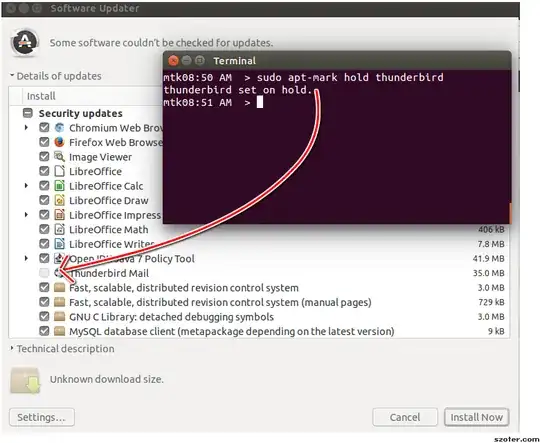Uncheck checkbox for revision control system manual pages
This screenshot has height=443, width=540.
coord(44,302)
